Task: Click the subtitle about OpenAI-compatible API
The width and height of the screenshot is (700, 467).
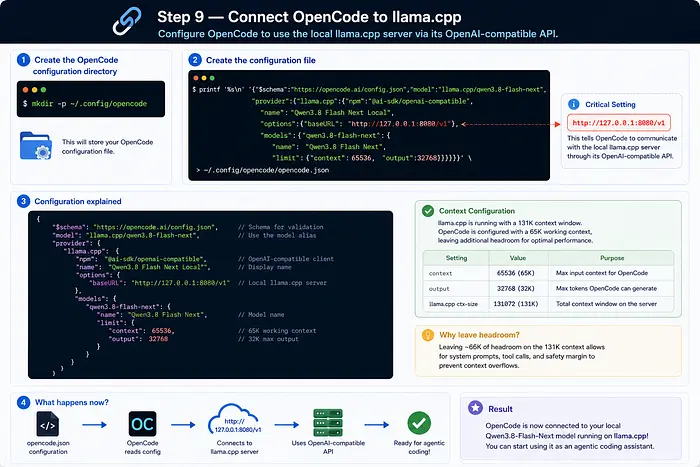Action: coord(358,34)
